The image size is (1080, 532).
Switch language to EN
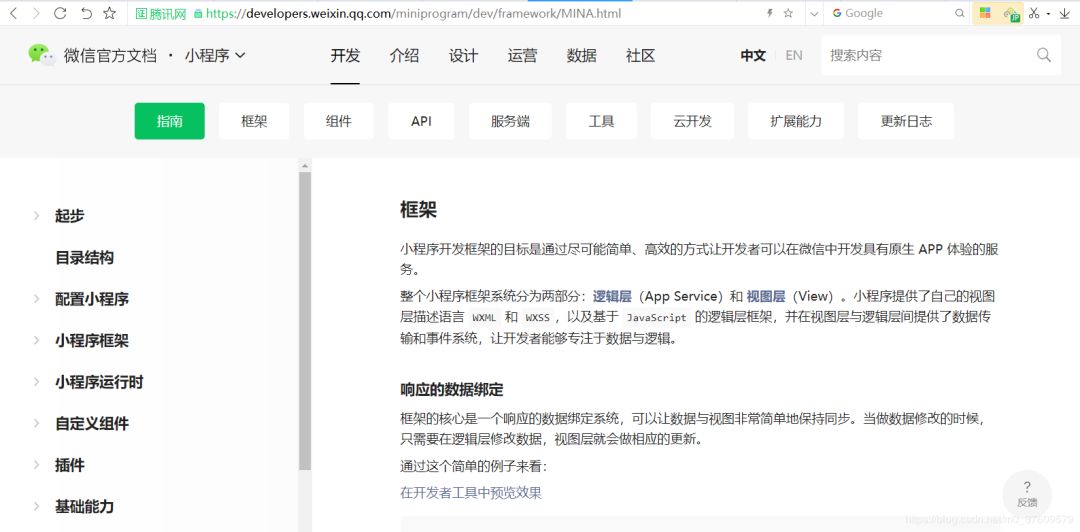794,56
